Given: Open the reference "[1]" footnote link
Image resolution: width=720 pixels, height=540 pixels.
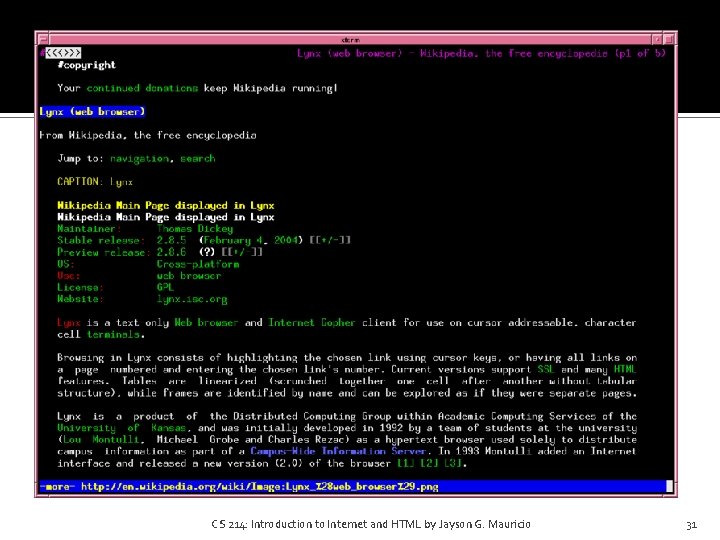Looking at the screenshot, I should click(x=406, y=463).
